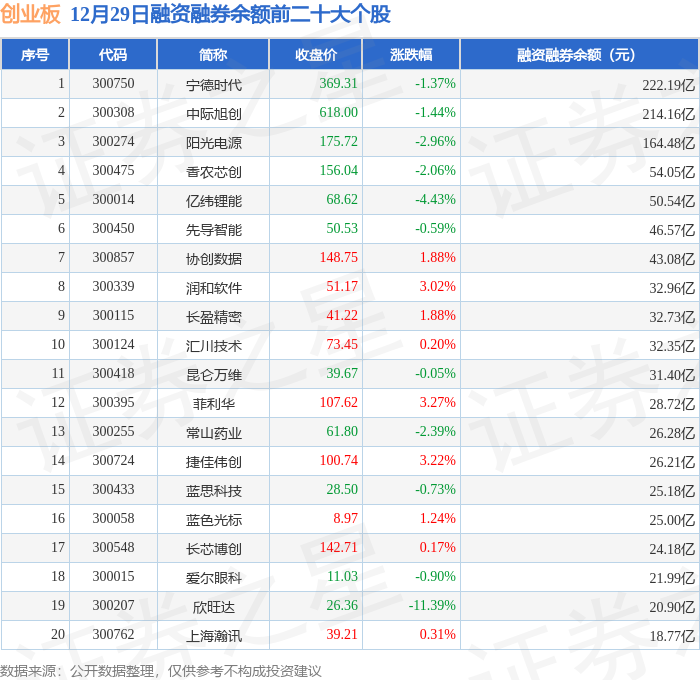Click closing price 51.17
This screenshot has height=680, width=700.
point(342,287)
